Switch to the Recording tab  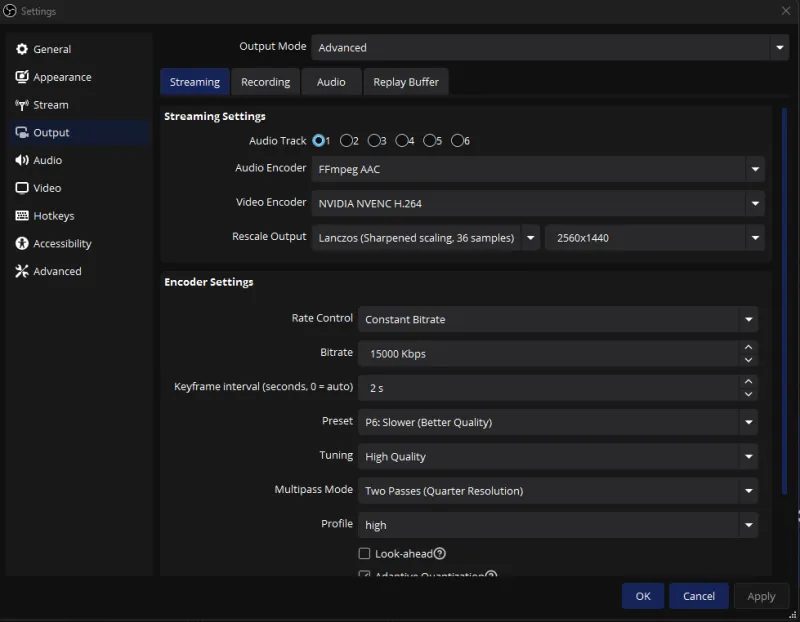[265, 81]
